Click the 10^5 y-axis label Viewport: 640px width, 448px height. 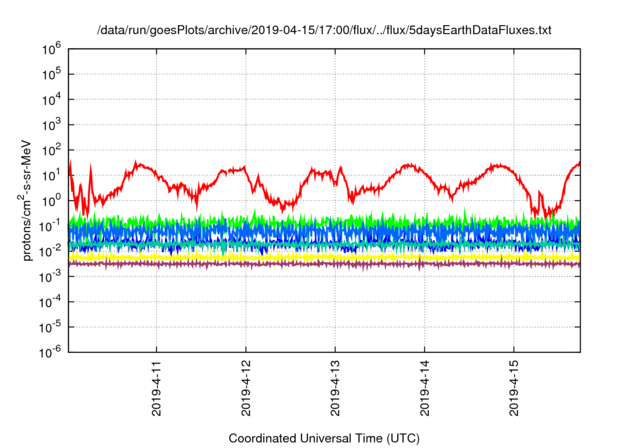tap(51, 75)
